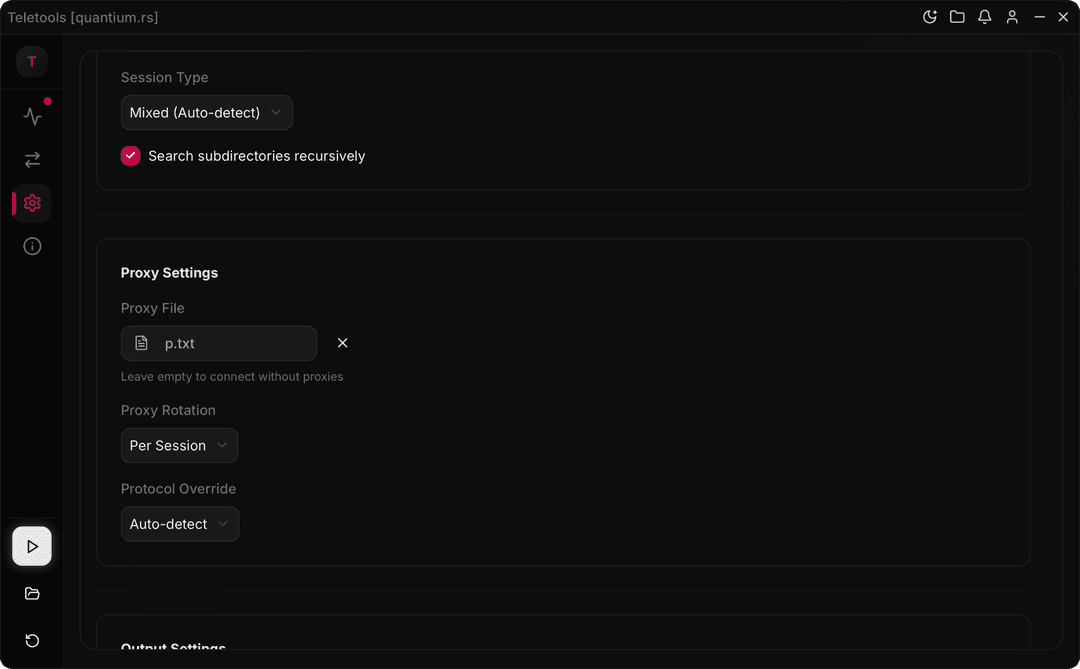Close the Teletools window

1063,17
